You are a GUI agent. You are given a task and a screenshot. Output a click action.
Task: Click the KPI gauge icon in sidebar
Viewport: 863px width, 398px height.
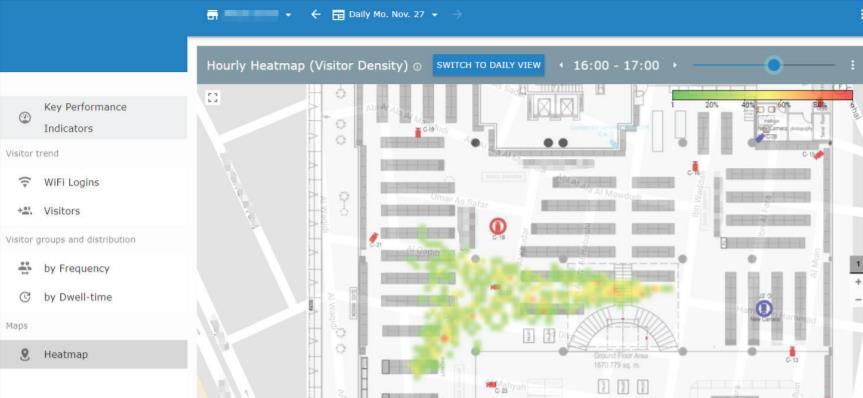click(25, 117)
